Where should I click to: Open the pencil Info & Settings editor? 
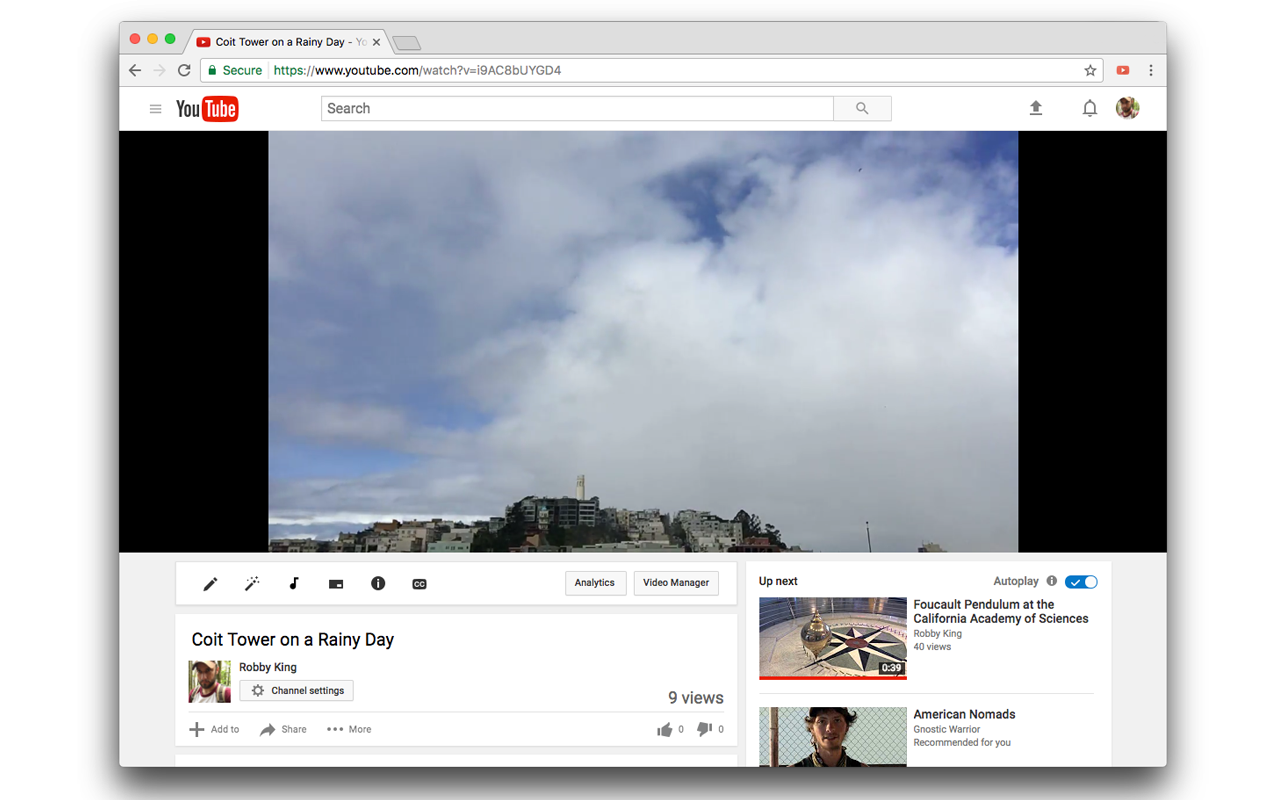210,584
